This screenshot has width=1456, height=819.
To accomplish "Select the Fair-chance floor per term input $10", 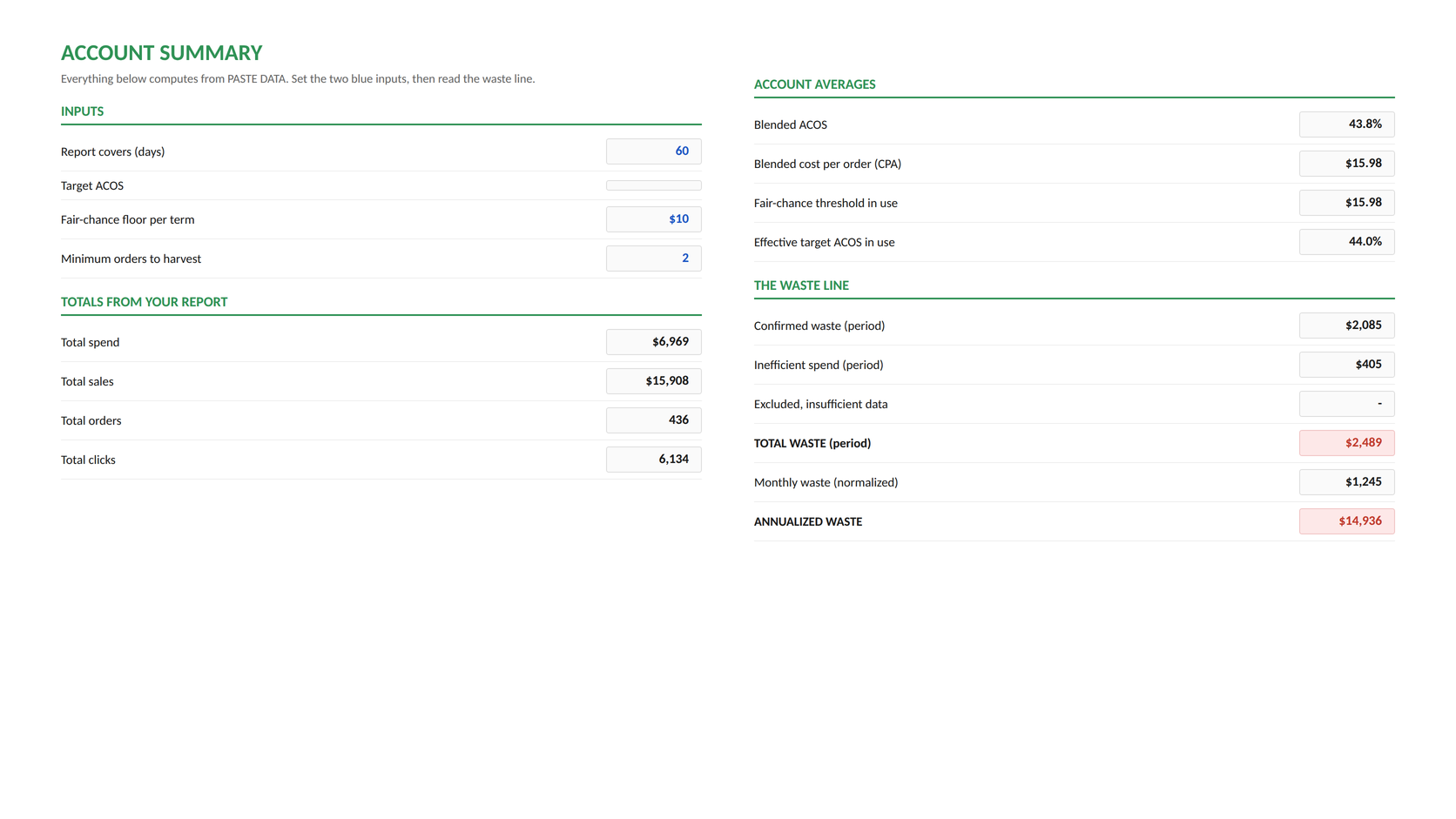I will 653,219.
